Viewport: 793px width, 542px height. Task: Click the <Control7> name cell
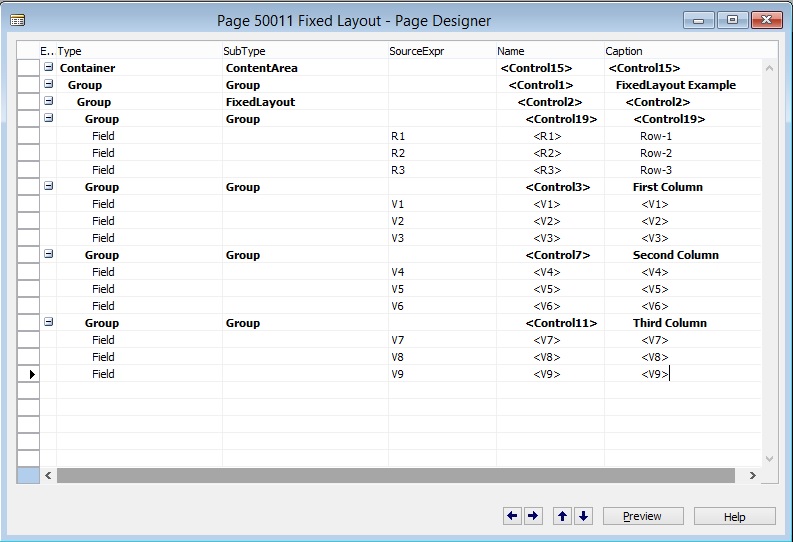550,255
